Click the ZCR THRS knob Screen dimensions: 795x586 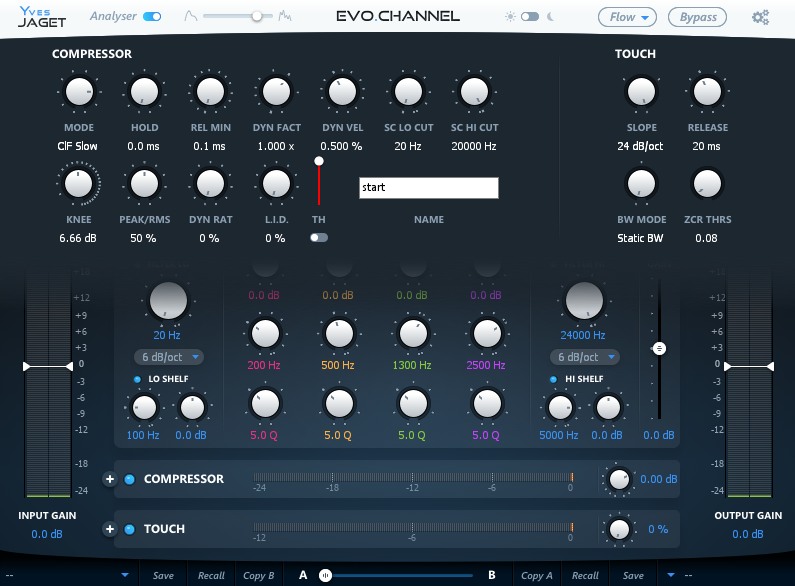tap(707, 184)
